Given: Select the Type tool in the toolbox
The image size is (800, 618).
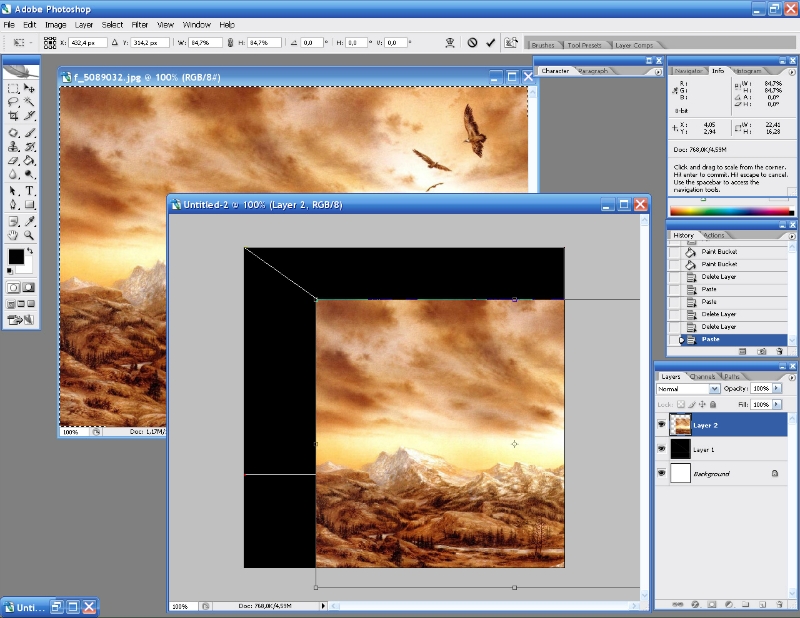Looking at the screenshot, I should (x=30, y=190).
